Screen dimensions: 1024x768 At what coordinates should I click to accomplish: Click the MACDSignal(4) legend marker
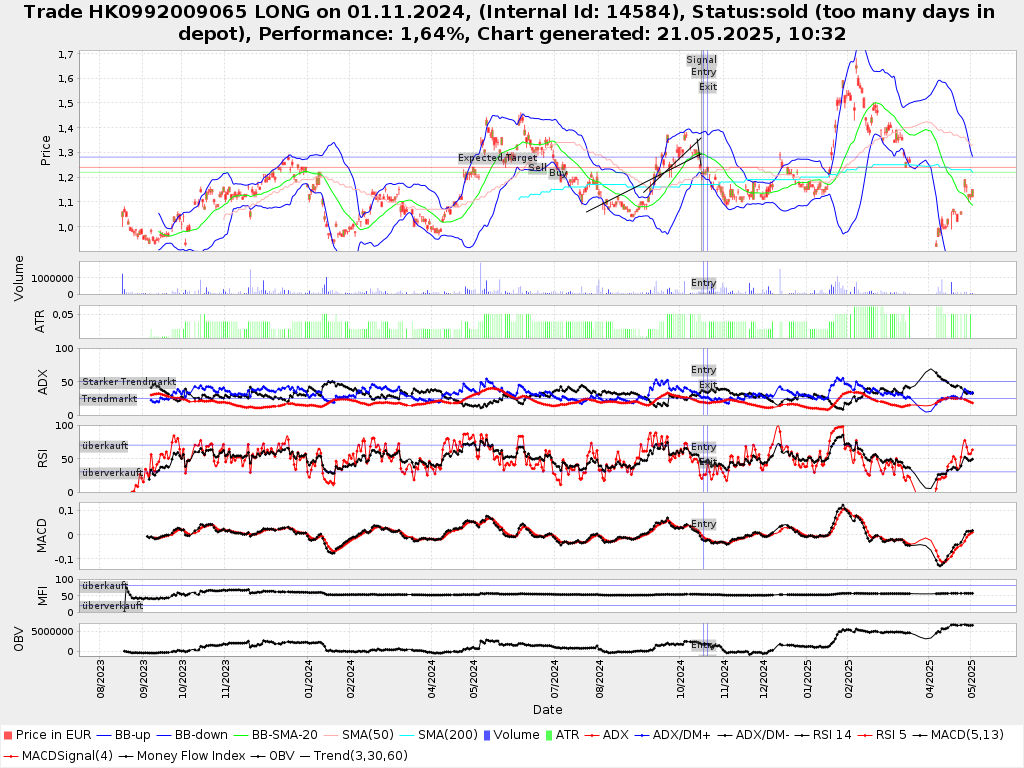pyautogui.click(x=9, y=755)
